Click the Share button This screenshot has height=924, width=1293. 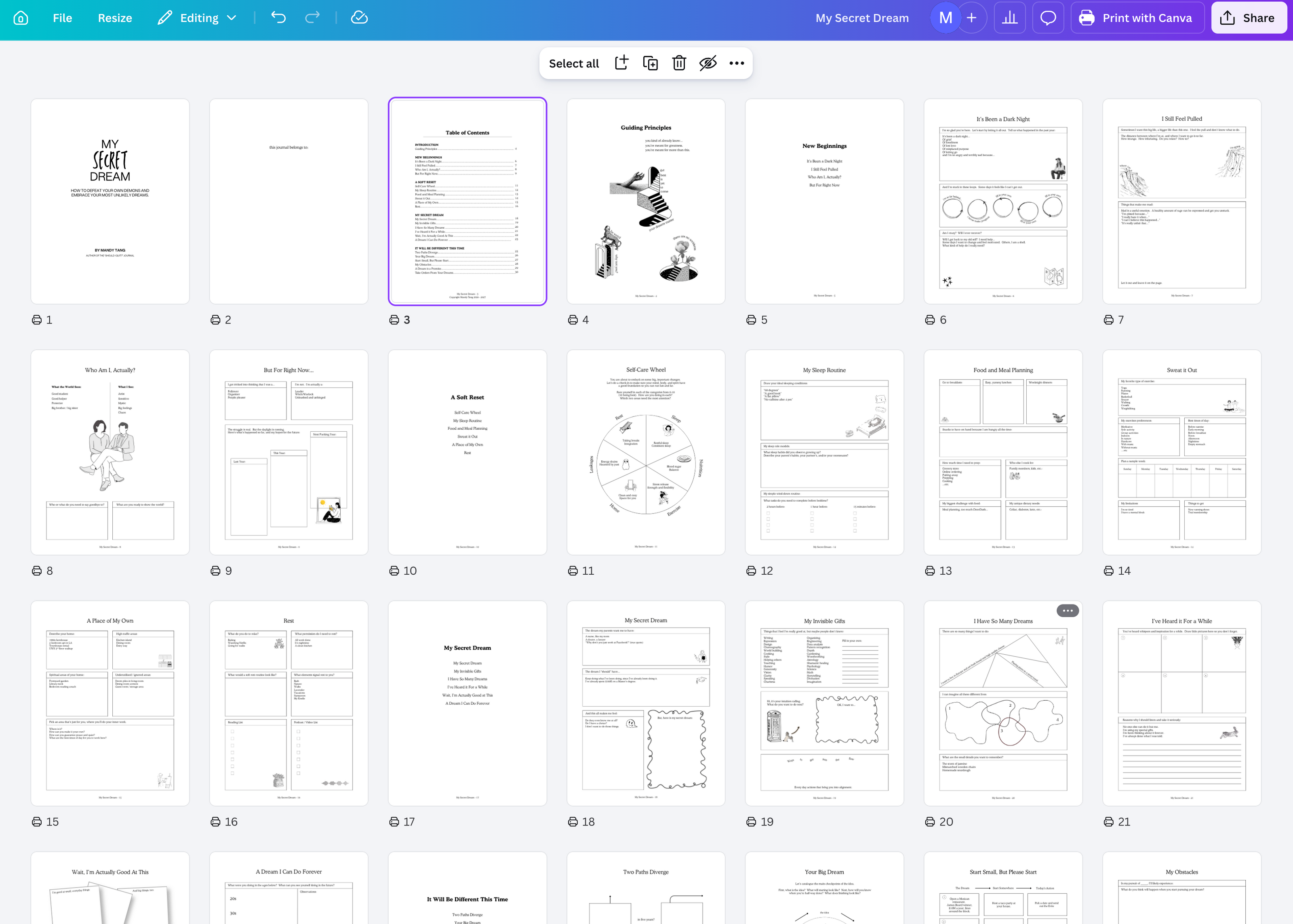coord(1249,18)
